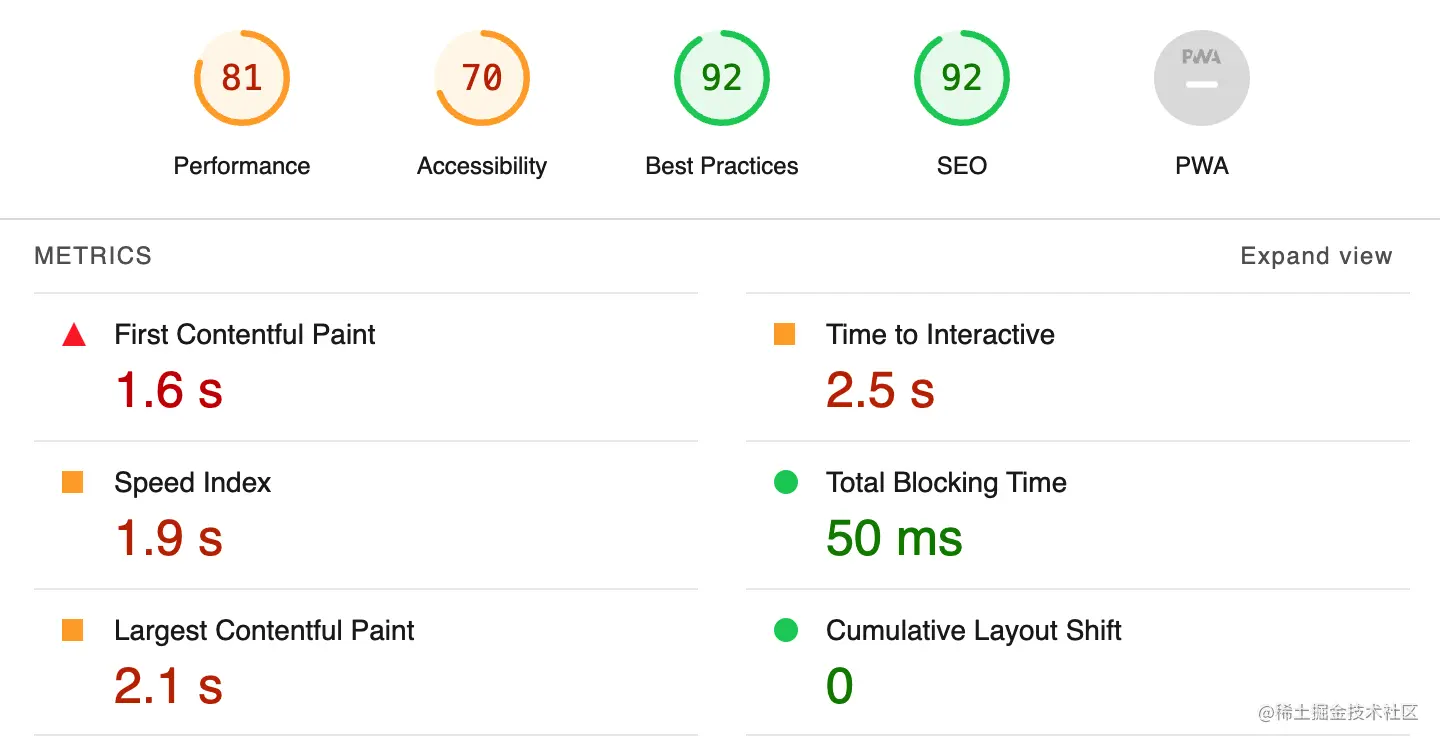Viewport: 1440px width, 744px height.
Task: Jump to the Accessibility category label
Action: tap(481, 166)
